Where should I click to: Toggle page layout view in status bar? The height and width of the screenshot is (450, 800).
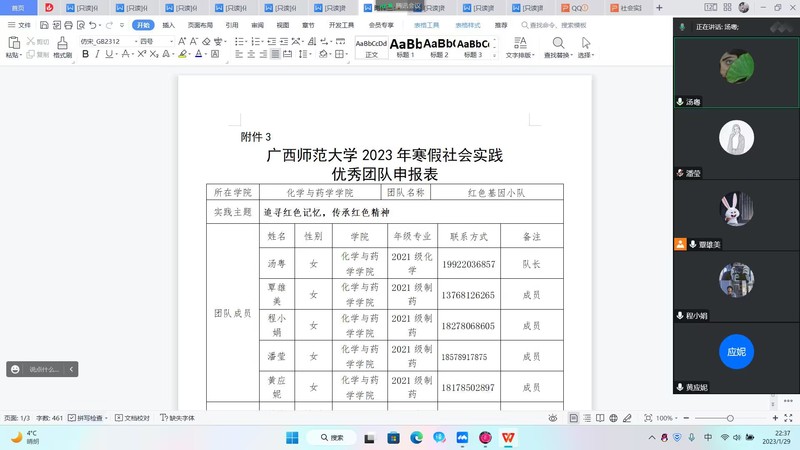click(573, 418)
